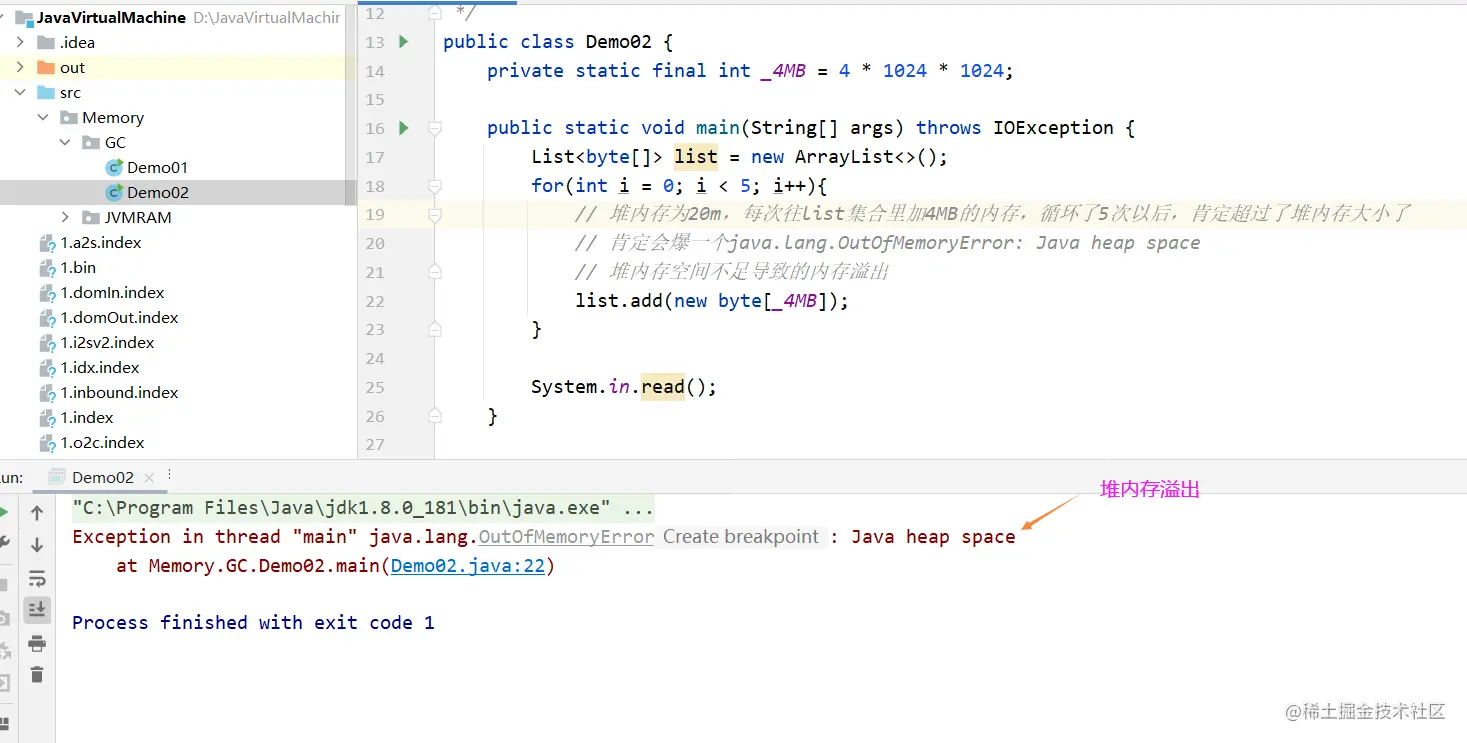Expand the .idea folder
The image size is (1467, 743).
pyautogui.click(x=20, y=42)
